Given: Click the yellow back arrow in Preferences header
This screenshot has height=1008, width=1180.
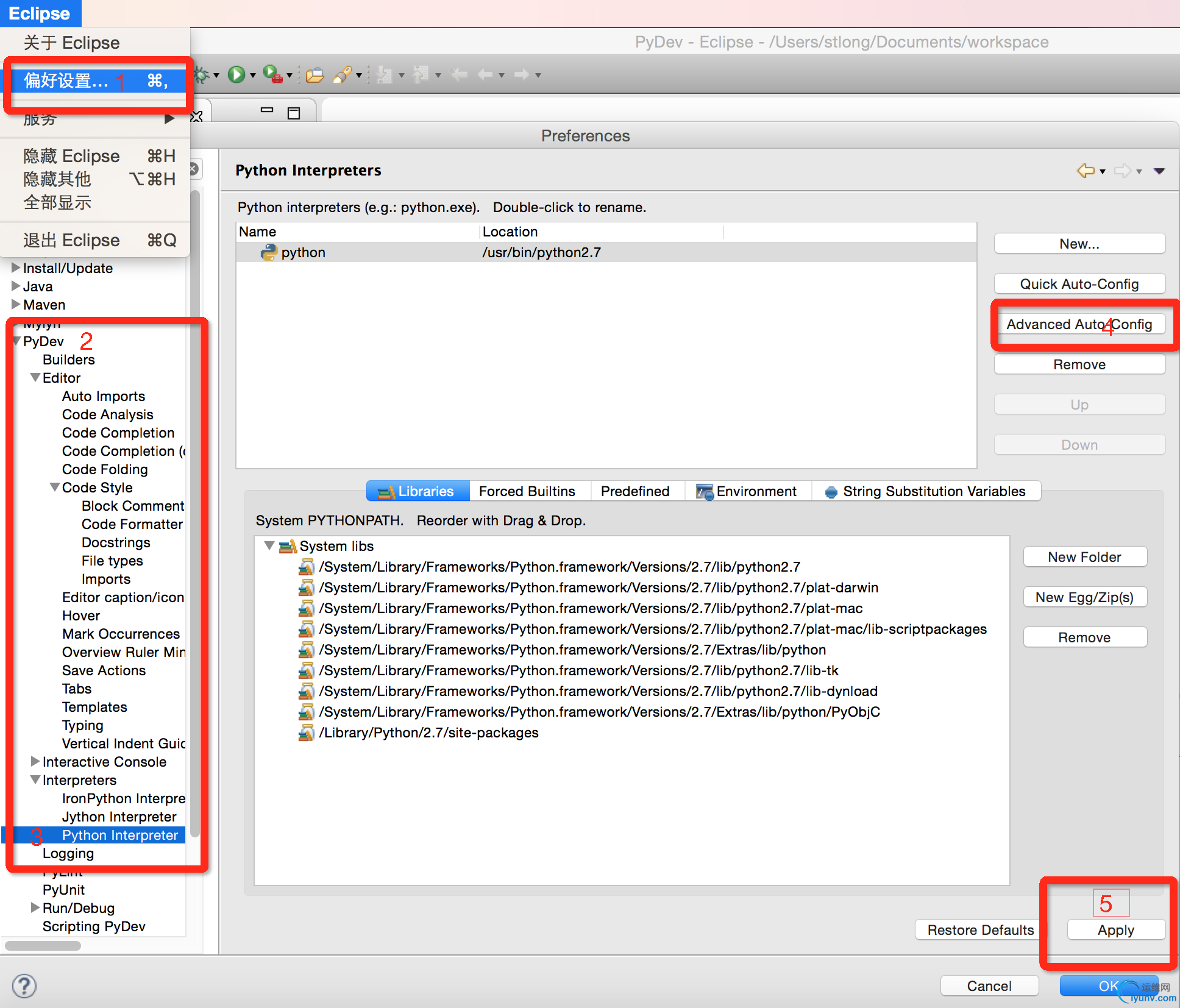Looking at the screenshot, I should 1086,171.
